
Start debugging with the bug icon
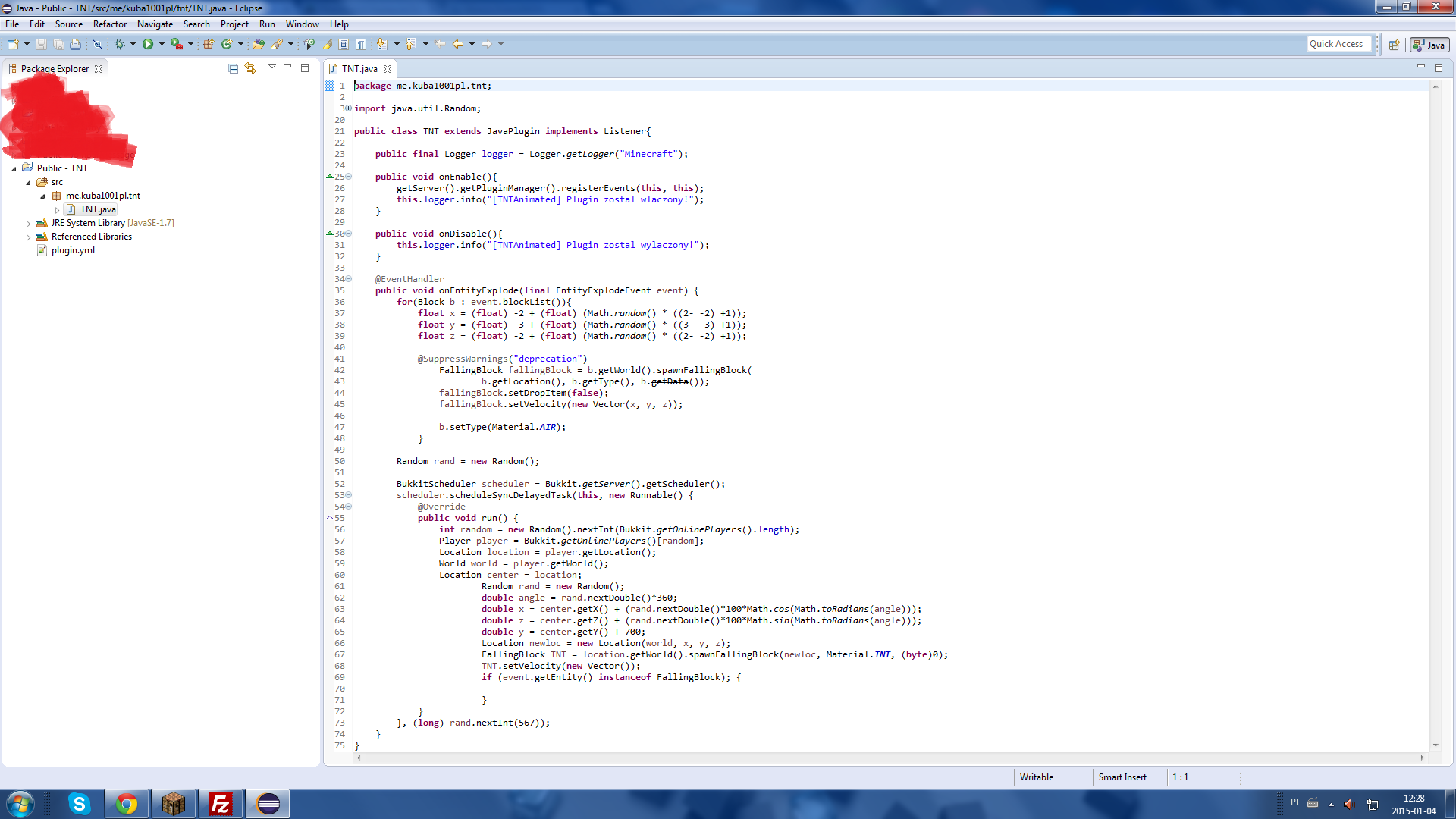click(119, 44)
